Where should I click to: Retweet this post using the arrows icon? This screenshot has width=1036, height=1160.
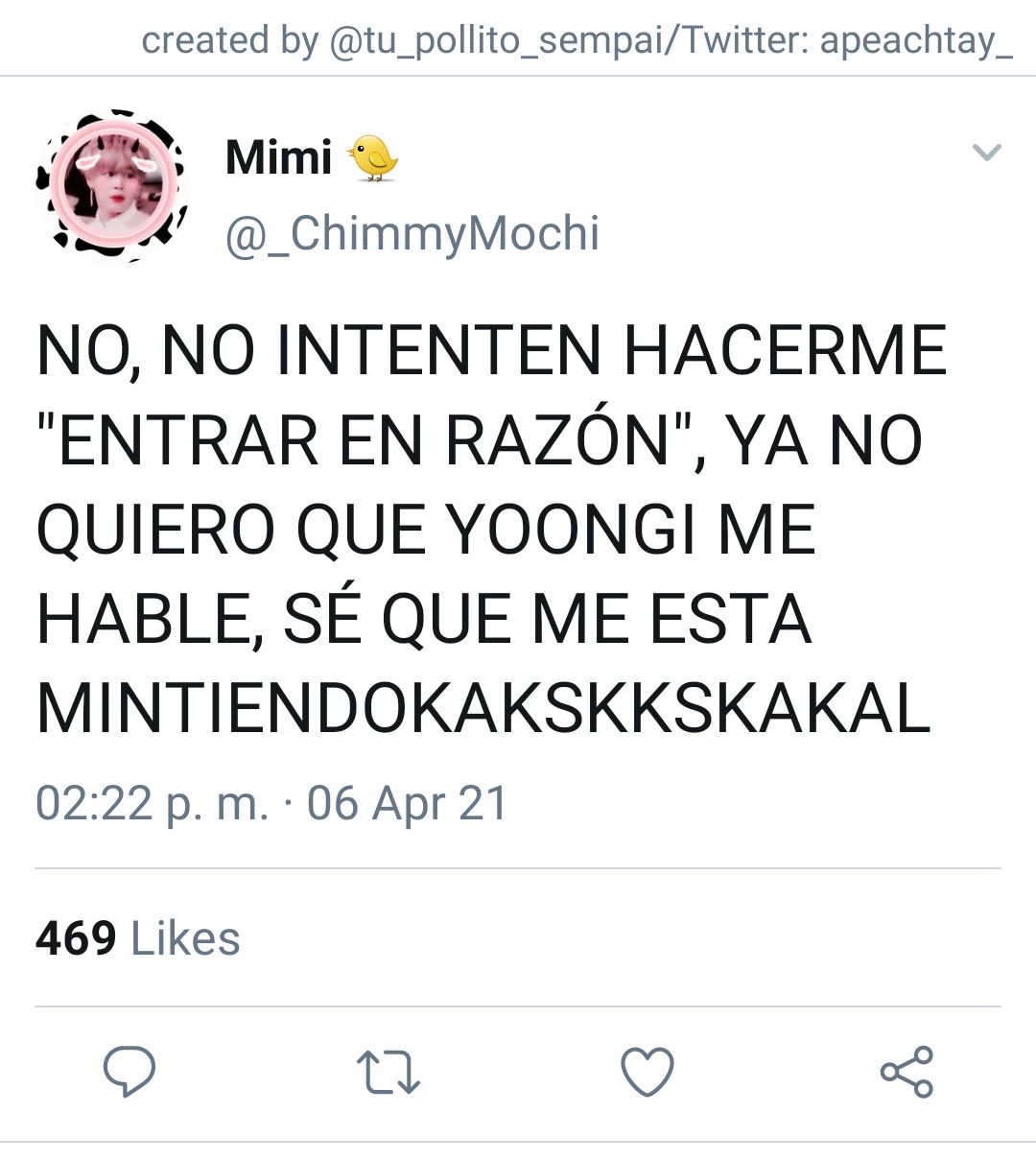pyautogui.click(x=388, y=1073)
